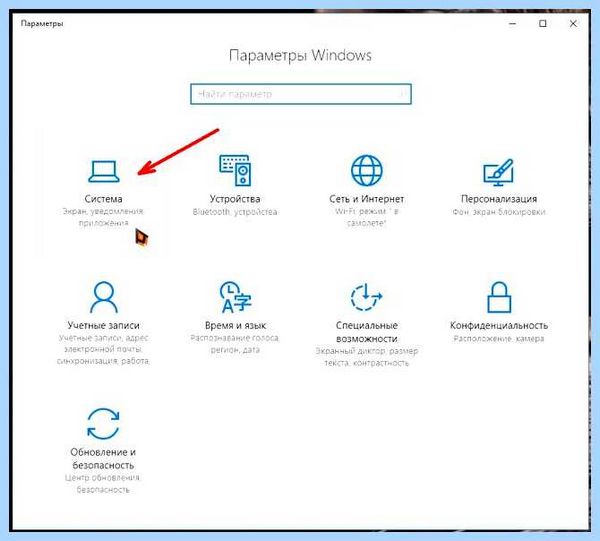Click the Конфиденциальность label

coord(499,326)
